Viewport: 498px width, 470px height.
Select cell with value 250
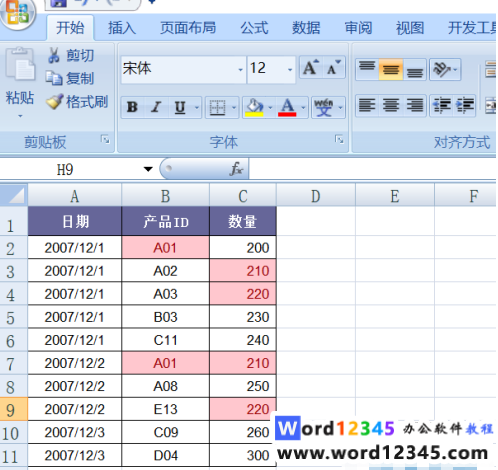[243, 386]
